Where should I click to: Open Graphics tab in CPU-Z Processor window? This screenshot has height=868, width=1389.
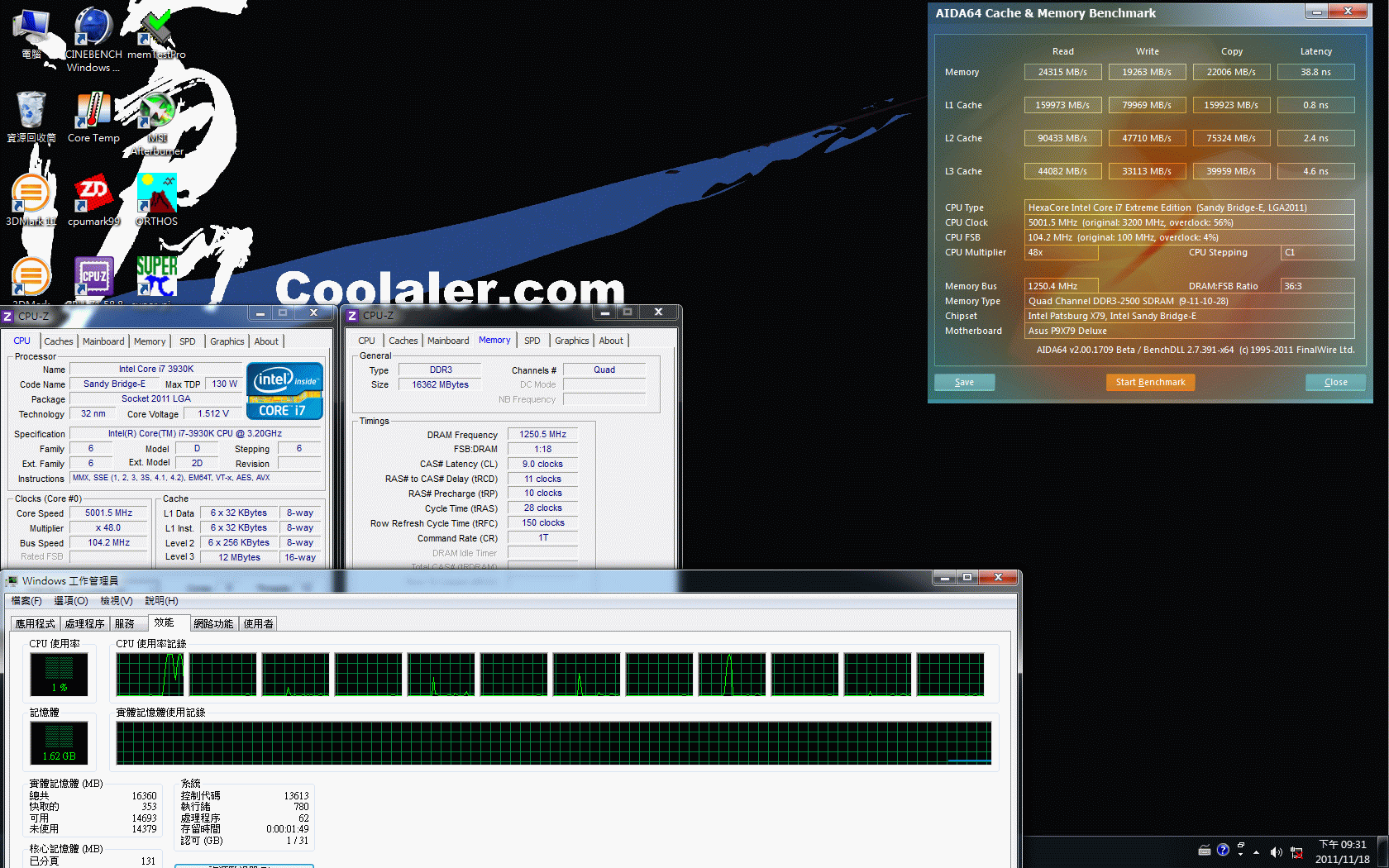click(x=227, y=341)
